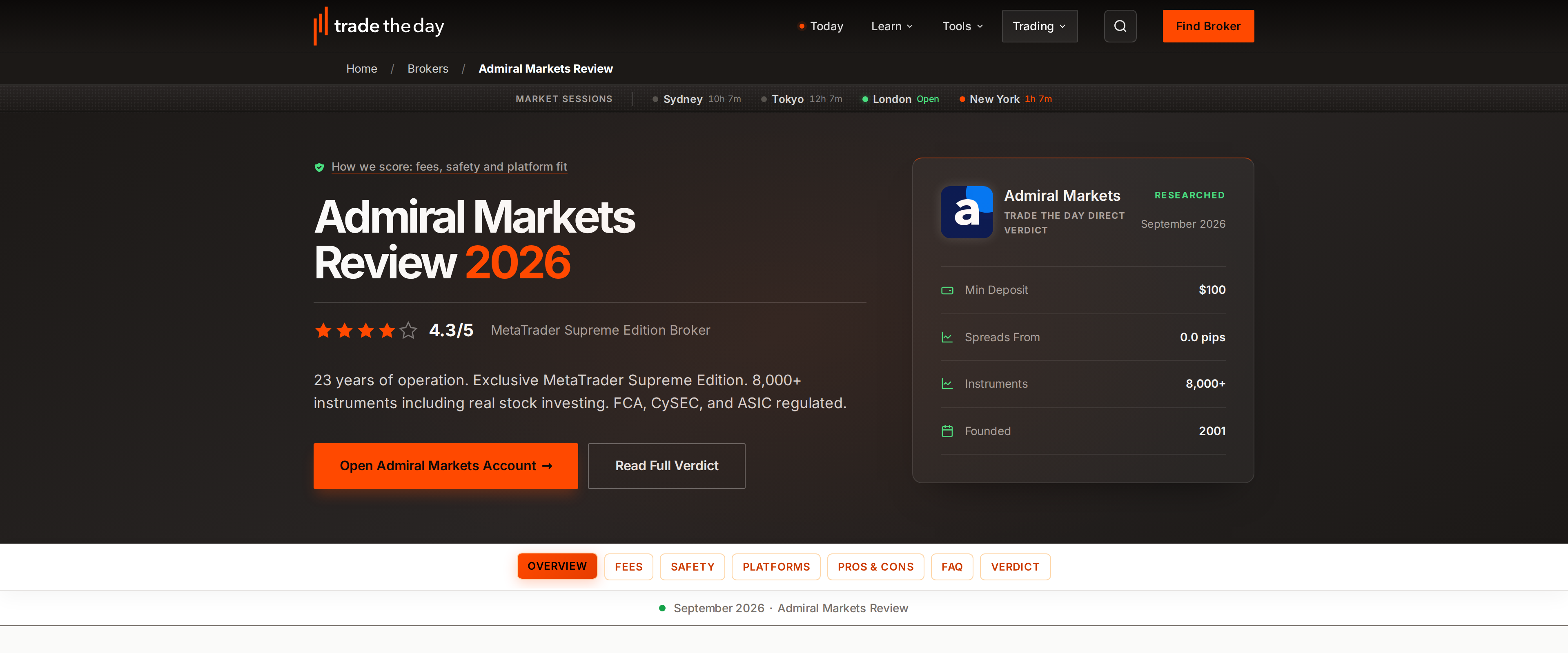Go to Brokers breadcrumb link
The width and height of the screenshot is (1568, 653).
[427, 69]
